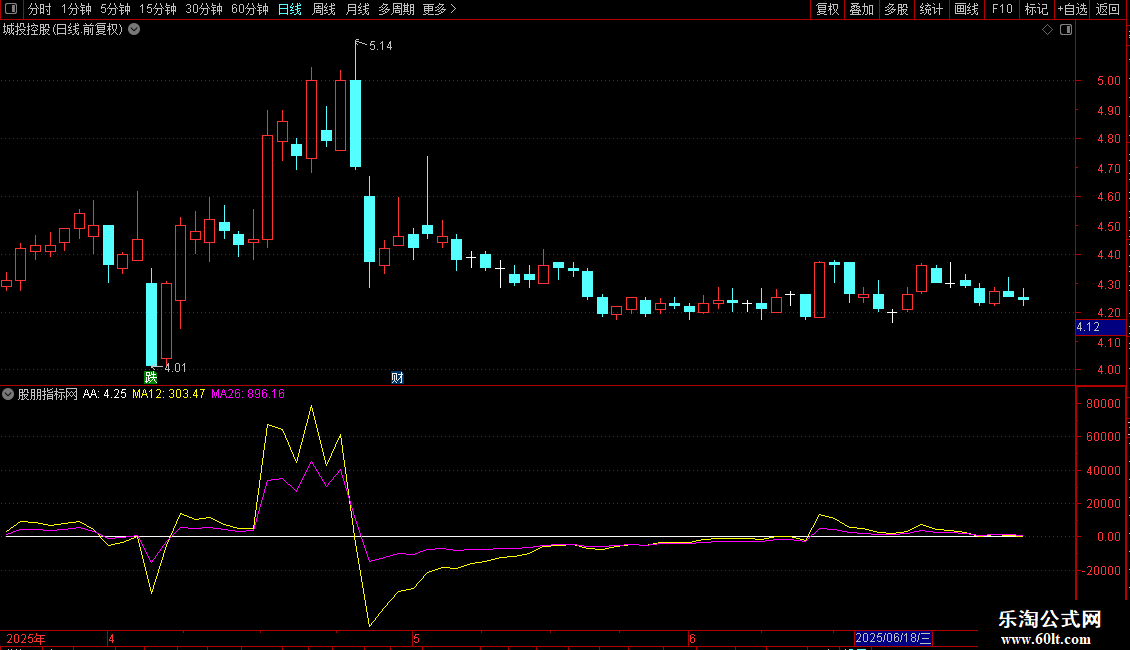Open the 多周期 multi-period view

point(396,9)
